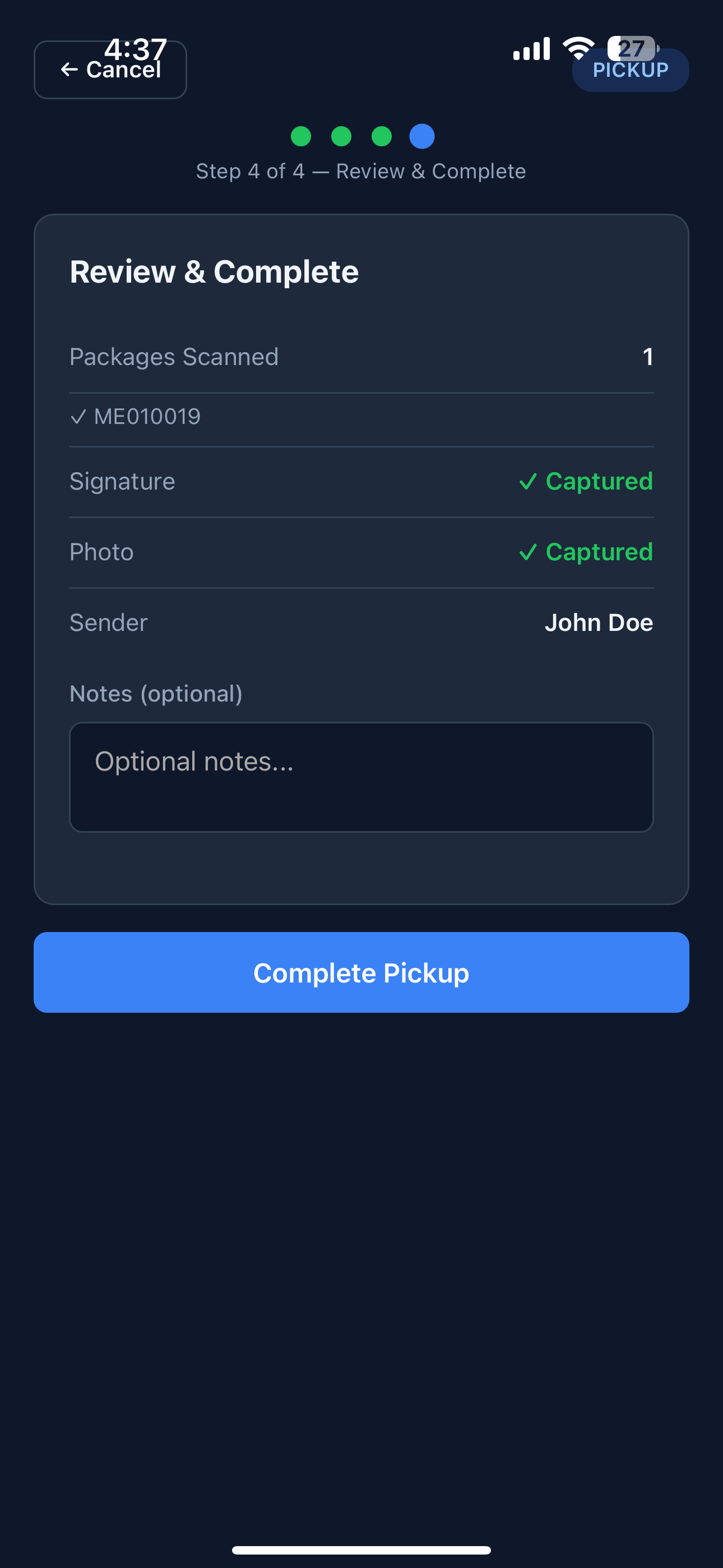Screen dimensions: 723x1568
Task: Select the first green step dot
Action: [300, 136]
